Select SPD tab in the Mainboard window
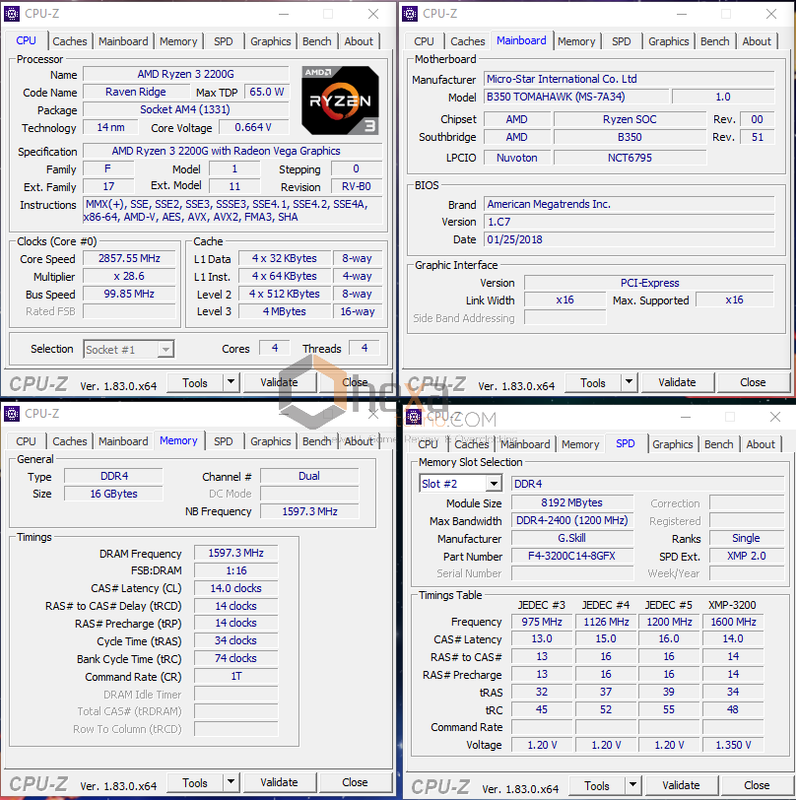Screen dimensions: 796x800 (x=621, y=41)
